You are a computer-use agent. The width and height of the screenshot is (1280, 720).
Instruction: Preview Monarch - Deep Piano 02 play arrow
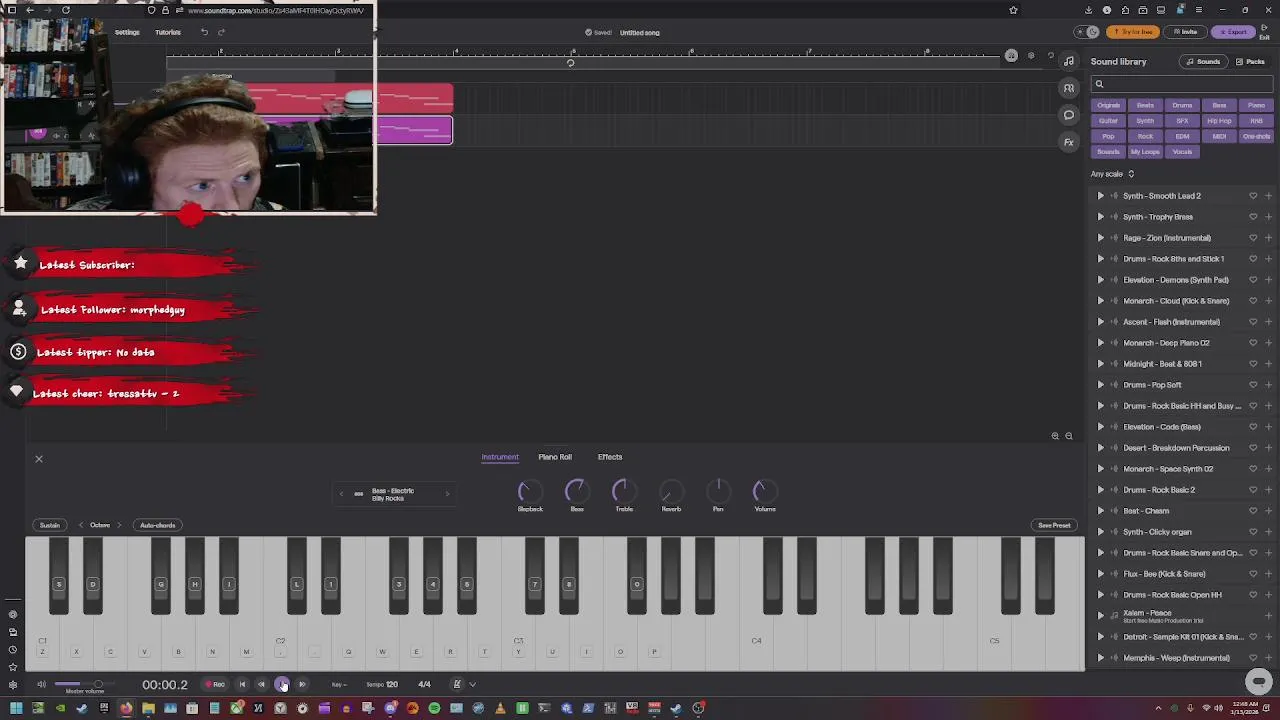[x=1101, y=343]
